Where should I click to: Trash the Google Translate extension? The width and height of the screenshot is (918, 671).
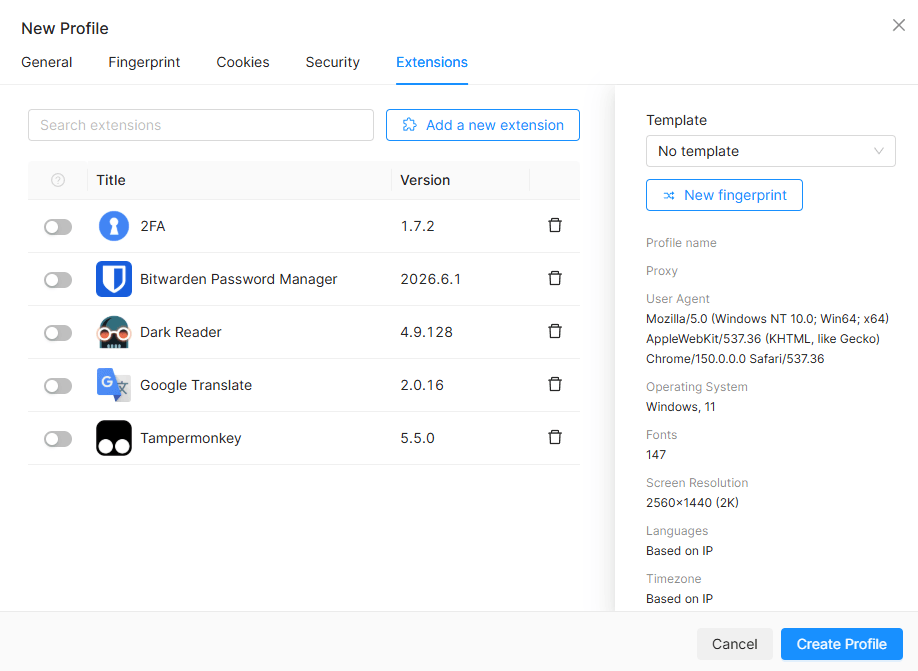[555, 384]
